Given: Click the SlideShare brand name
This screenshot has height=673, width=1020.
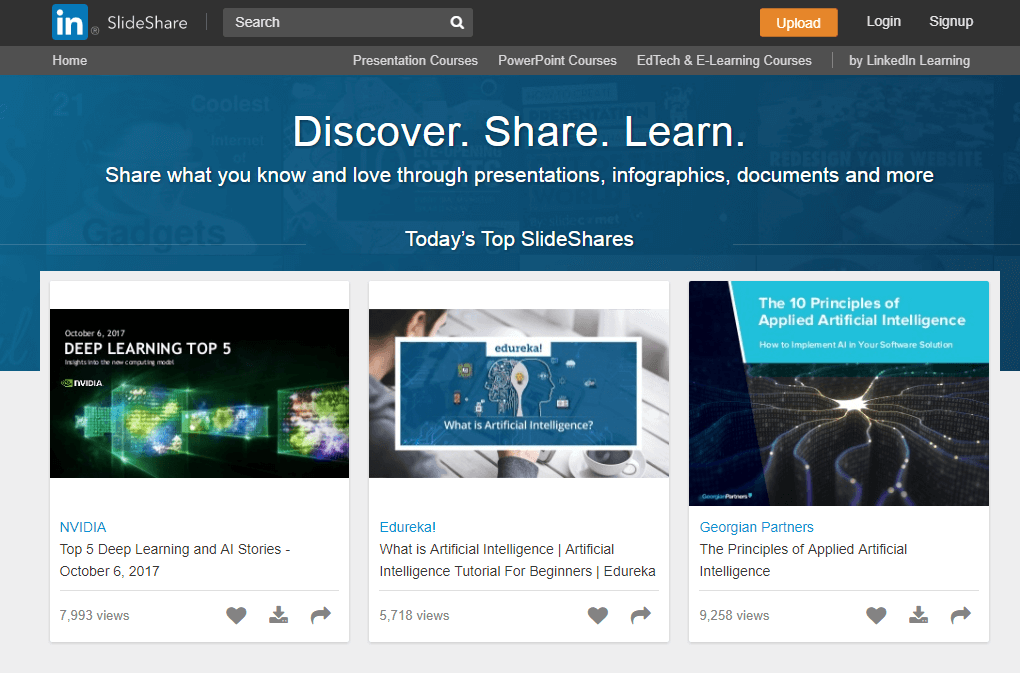Looking at the screenshot, I should [147, 23].
